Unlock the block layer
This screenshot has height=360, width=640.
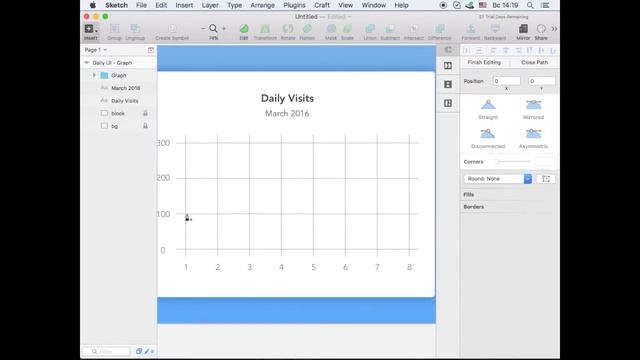pos(145,113)
